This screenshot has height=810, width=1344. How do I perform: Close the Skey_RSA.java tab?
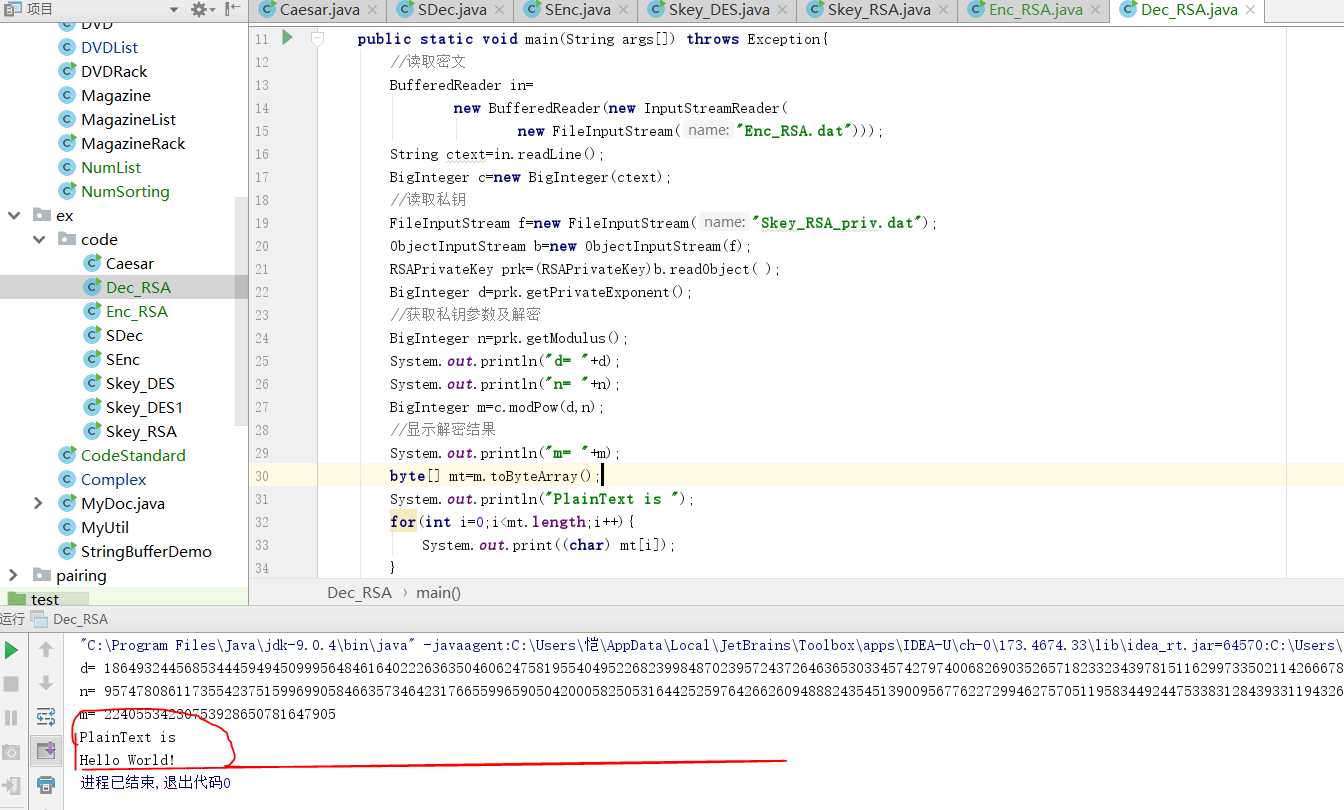[945, 10]
